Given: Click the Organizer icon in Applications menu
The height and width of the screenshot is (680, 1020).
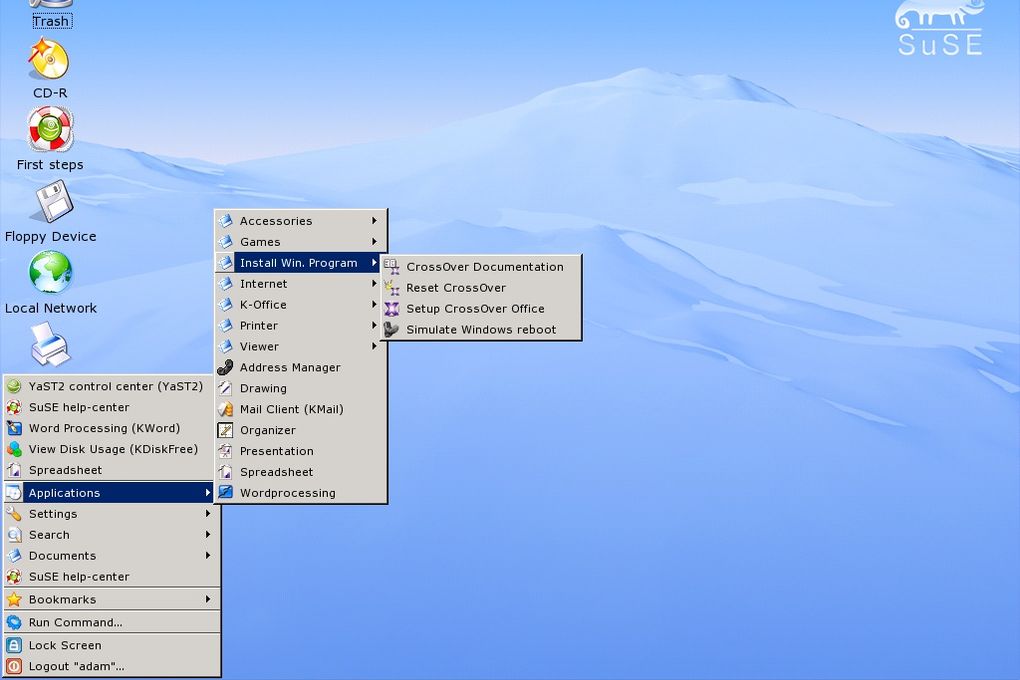Looking at the screenshot, I should point(225,430).
